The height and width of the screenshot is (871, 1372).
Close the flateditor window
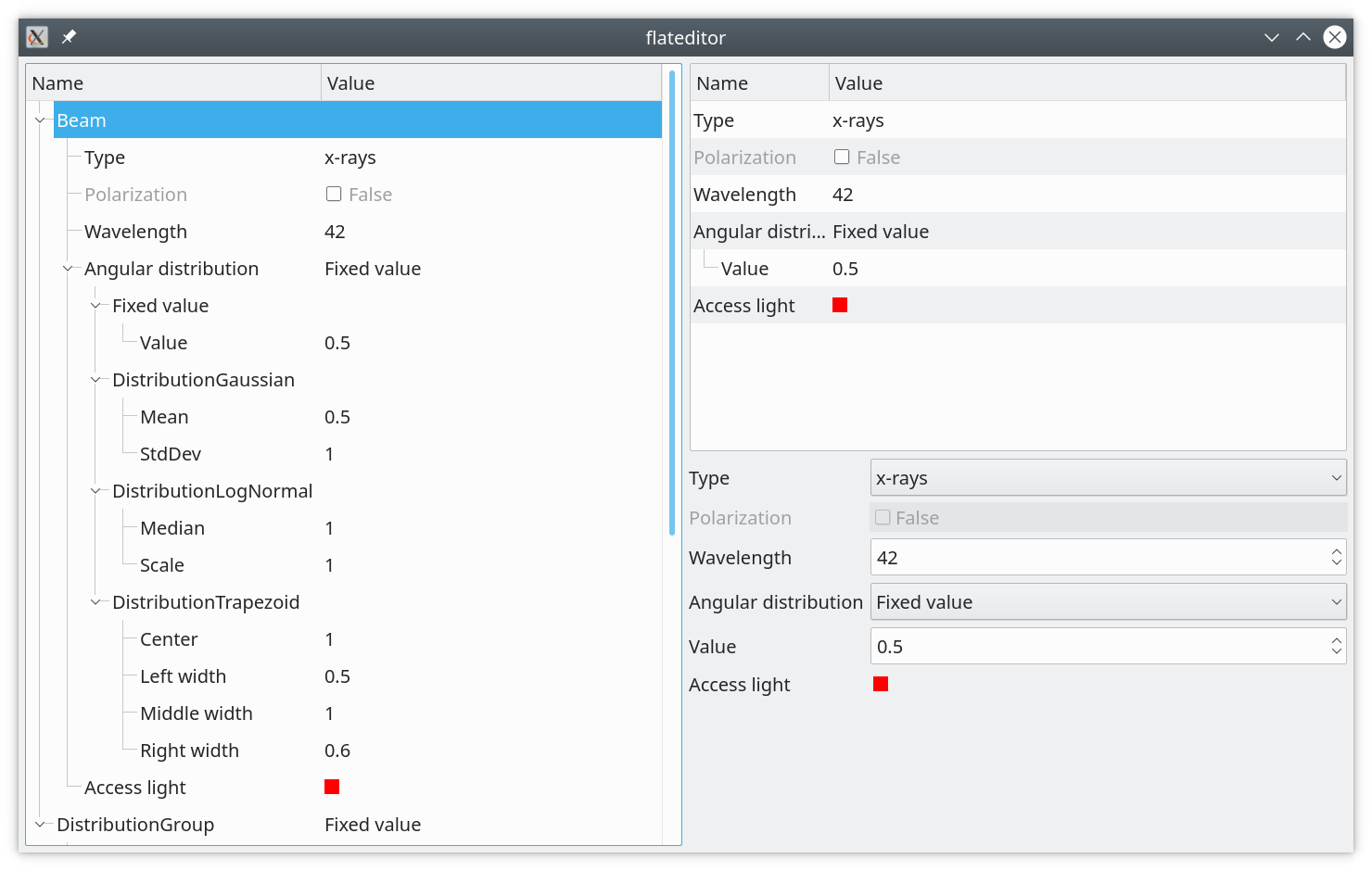[x=1335, y=37]
